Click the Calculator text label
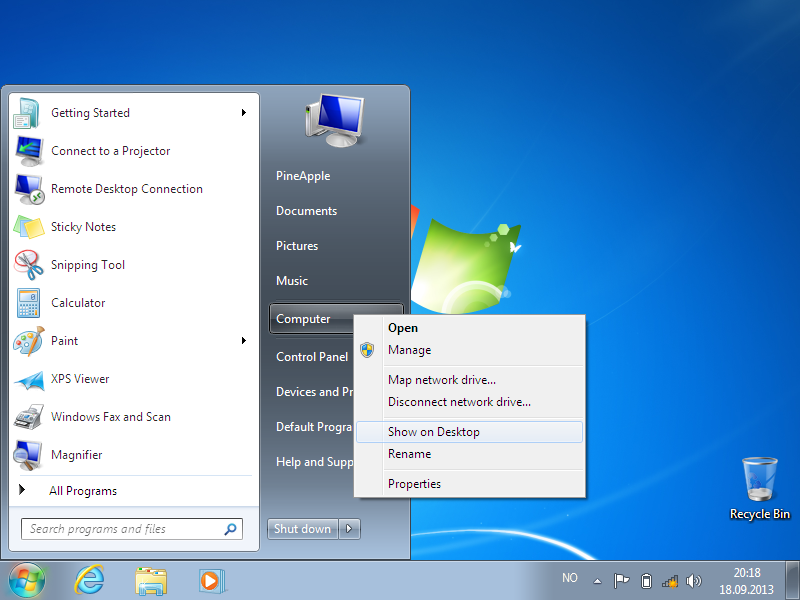Viewport: 800px width, 600px height. click(78, 303)
